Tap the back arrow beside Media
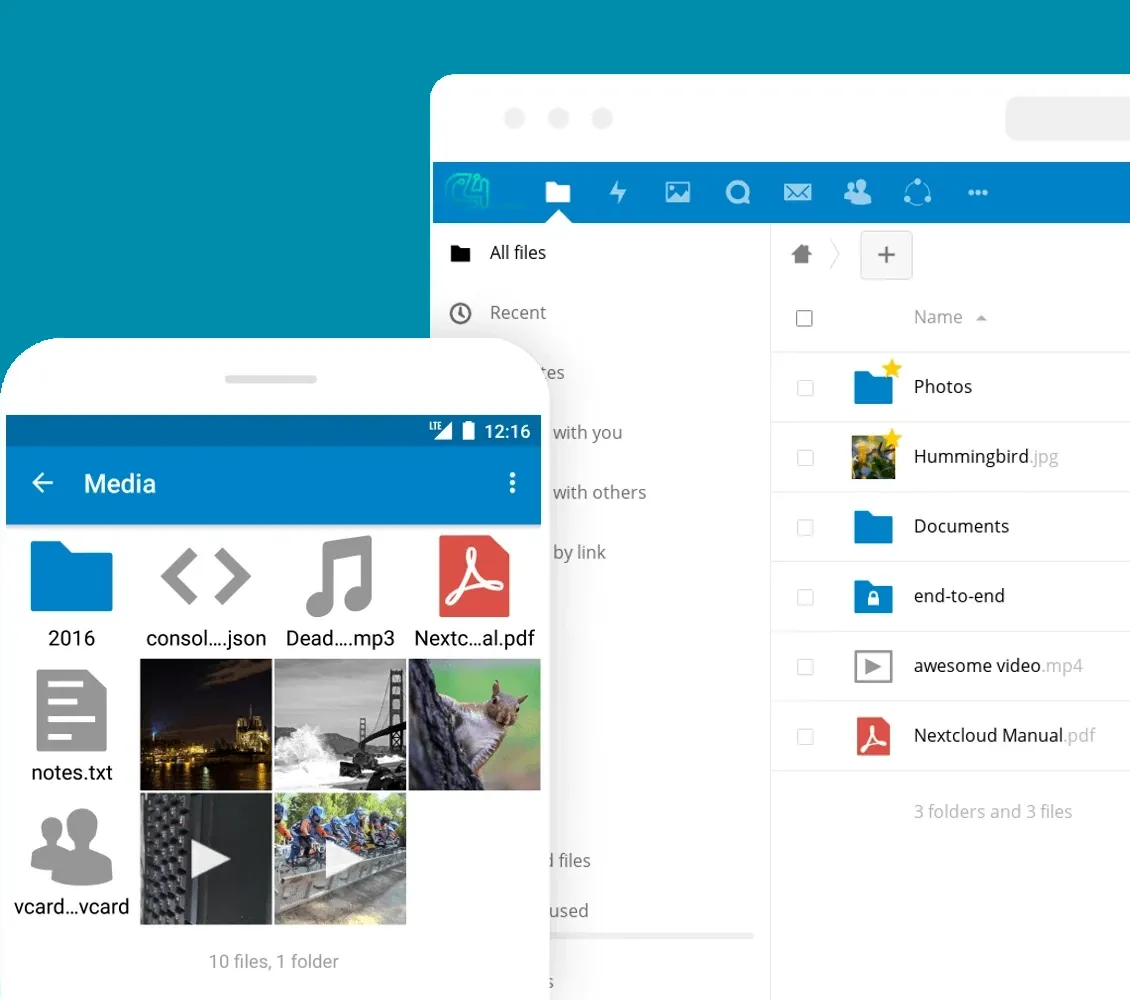The image size is (1130, 1000). (42, 484)
